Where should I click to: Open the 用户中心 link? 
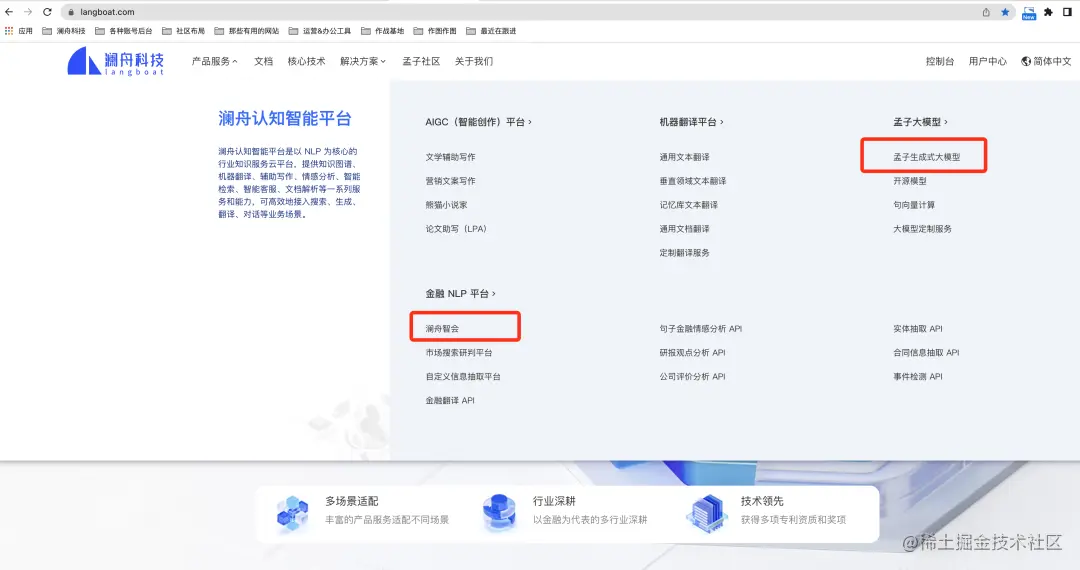tap(988, 61)
